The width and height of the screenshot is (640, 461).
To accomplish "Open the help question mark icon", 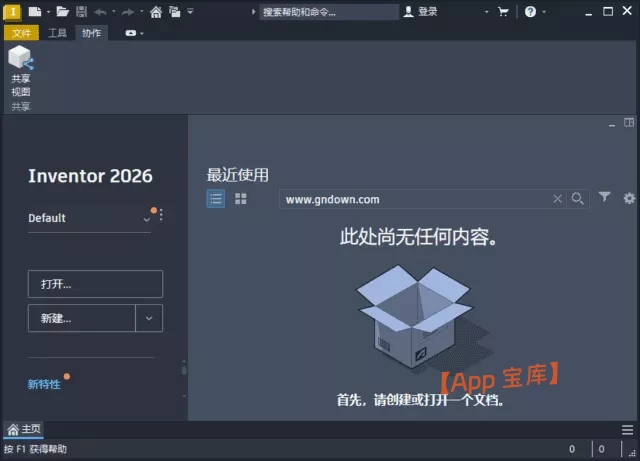I will 530,12.
